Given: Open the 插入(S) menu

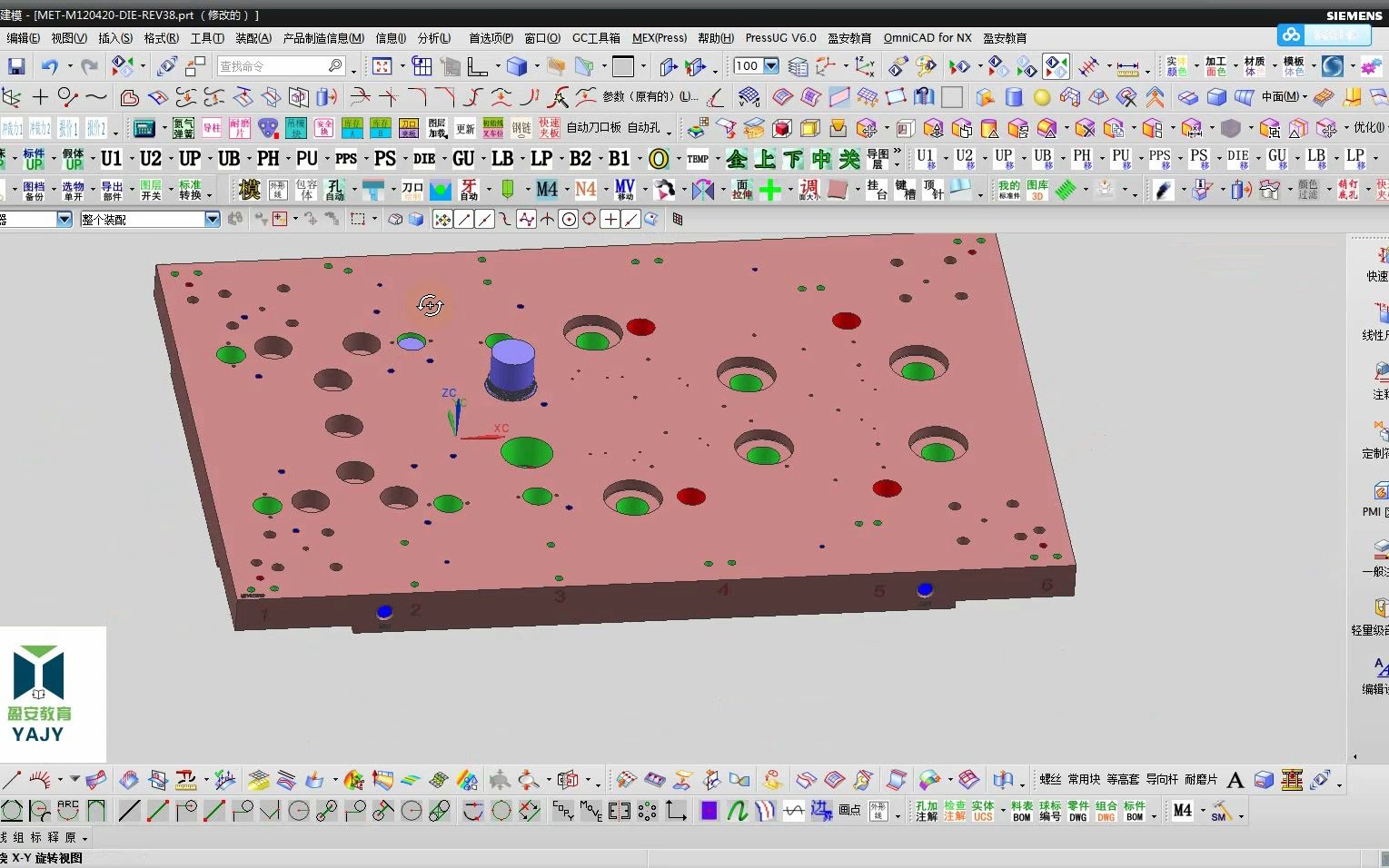Looking at the screenshot, I should 115,38.
